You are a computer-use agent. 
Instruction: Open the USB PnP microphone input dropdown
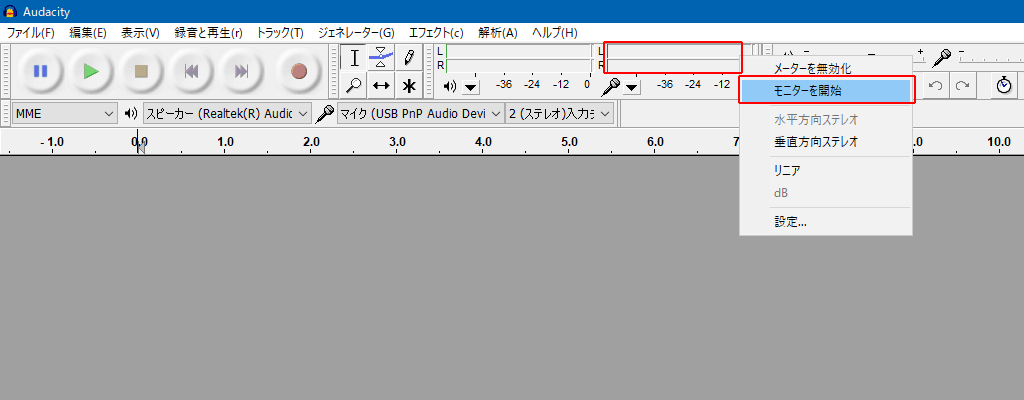pyautogui.click(x=421, y=114)
